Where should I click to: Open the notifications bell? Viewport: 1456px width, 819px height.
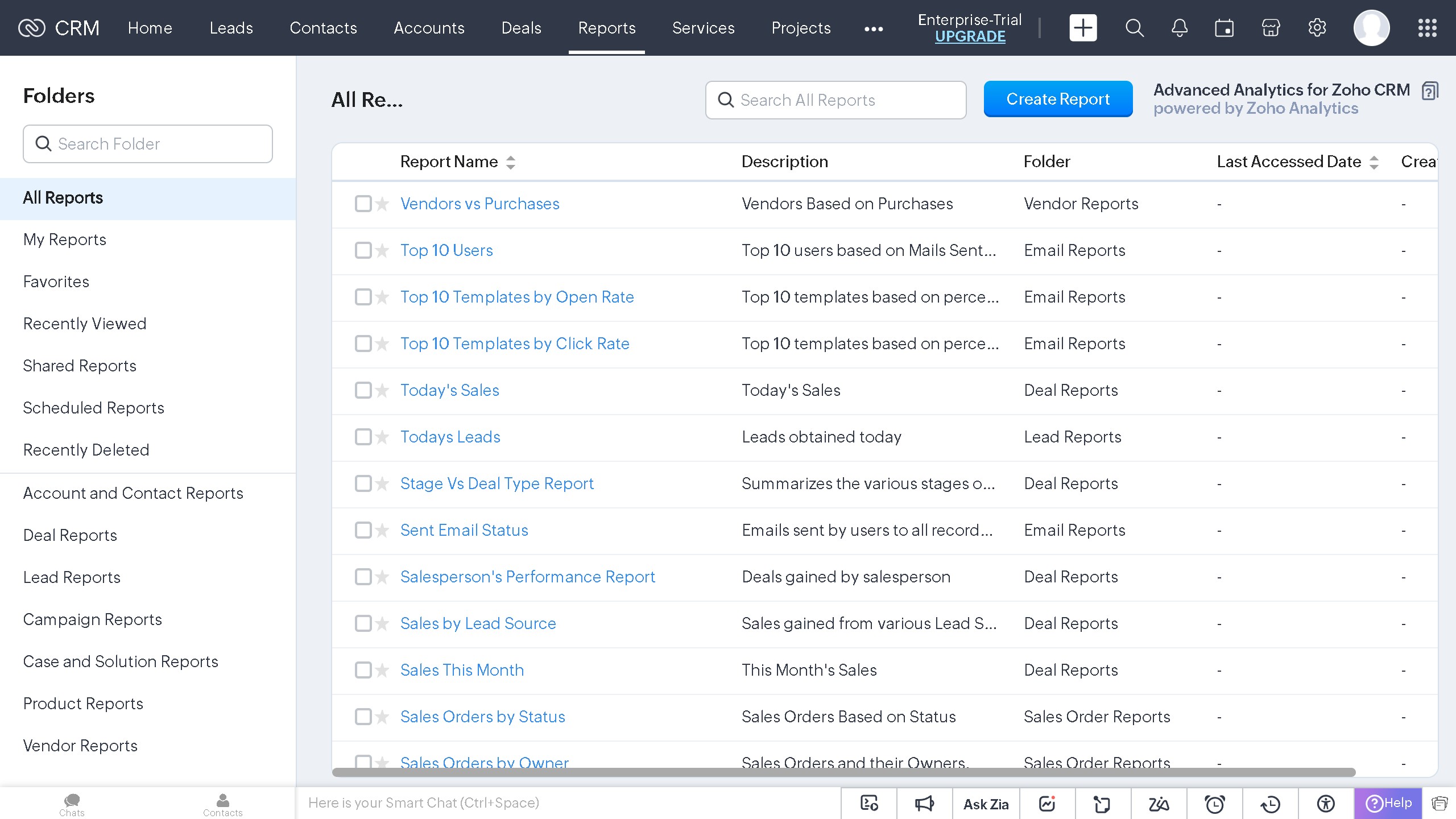pyautogui.click(x=1180, y=28)
